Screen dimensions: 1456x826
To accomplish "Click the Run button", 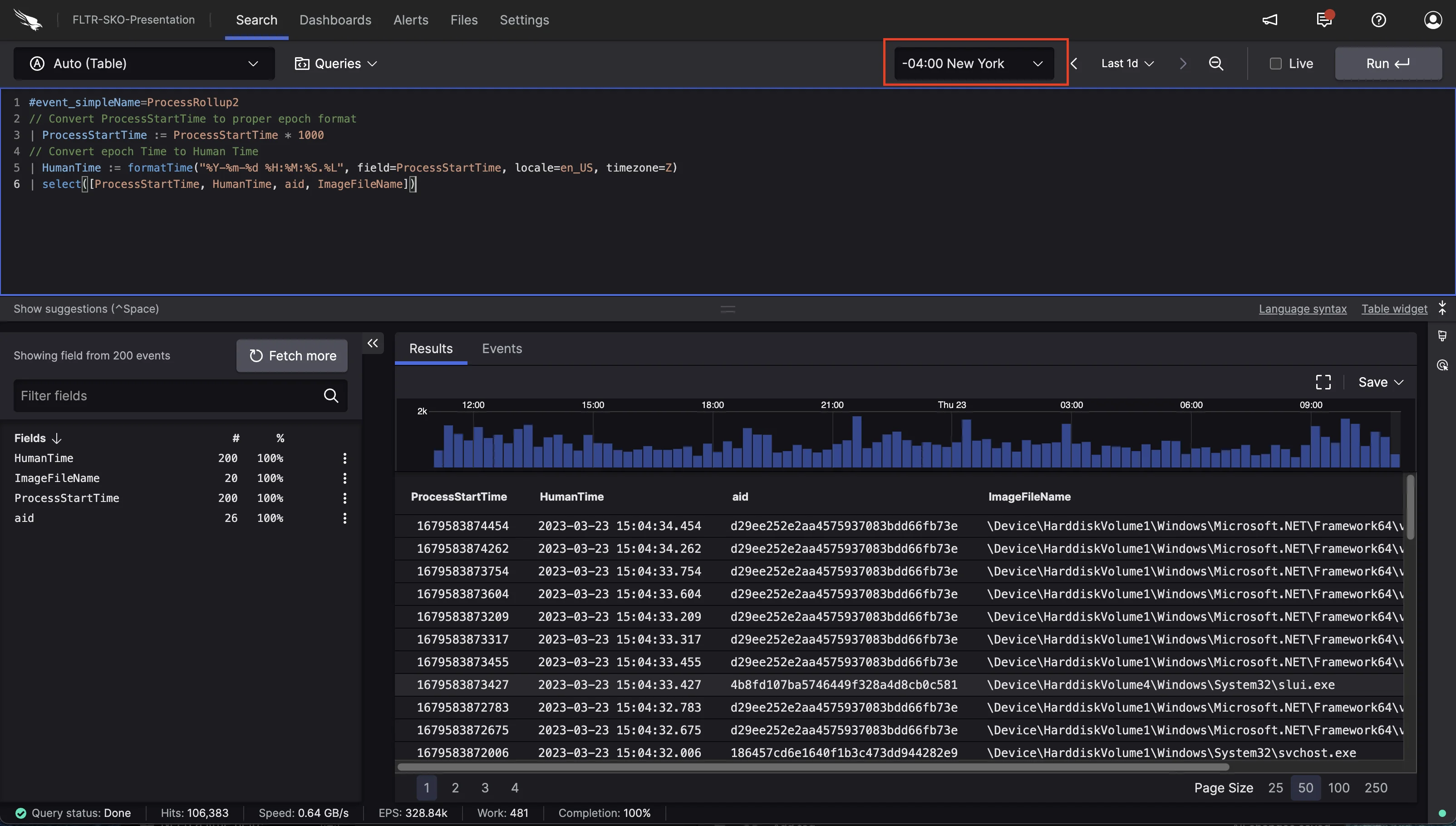I will coord(1388,64).
